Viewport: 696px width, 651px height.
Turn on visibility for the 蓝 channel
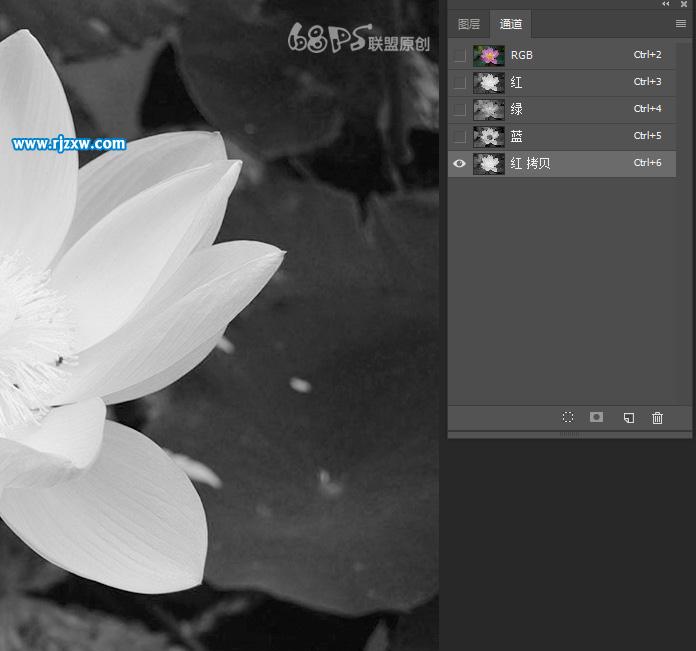(x=459, y=136)
